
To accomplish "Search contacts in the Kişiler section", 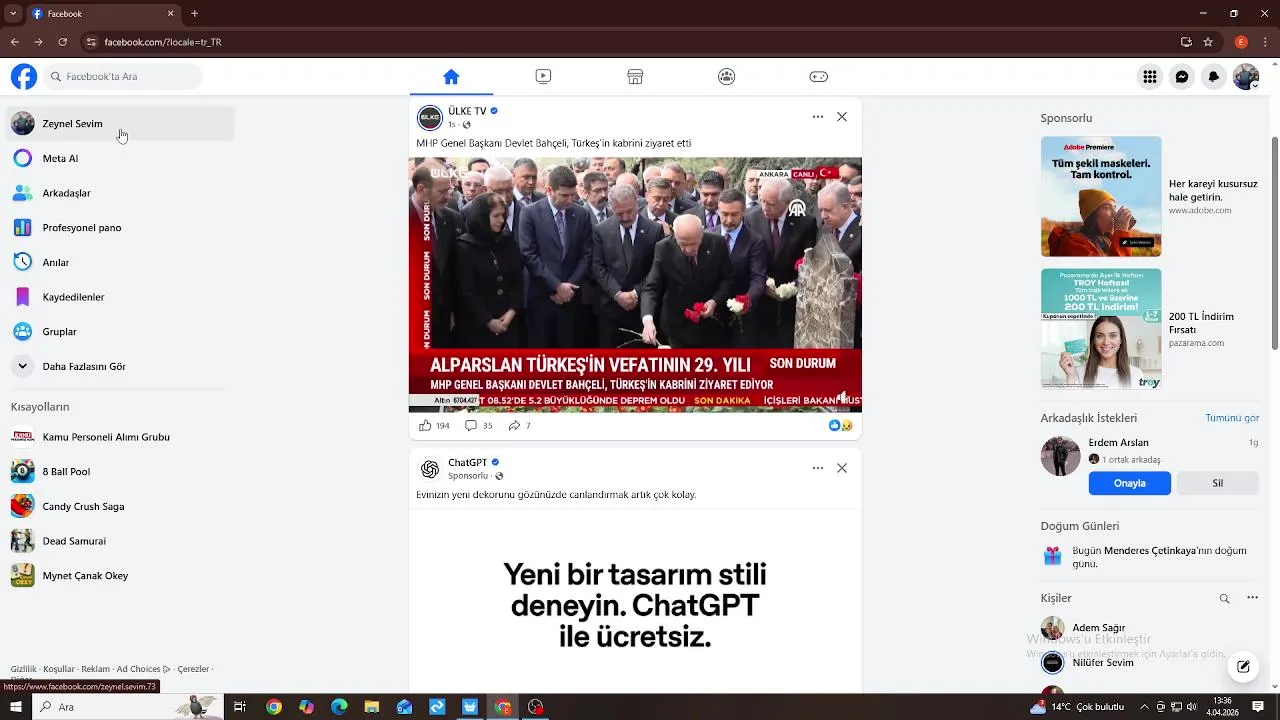I will 1224,599.
